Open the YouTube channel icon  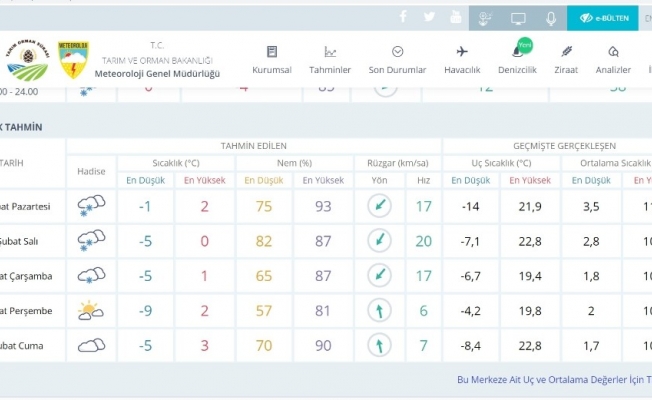coord(456,17)
